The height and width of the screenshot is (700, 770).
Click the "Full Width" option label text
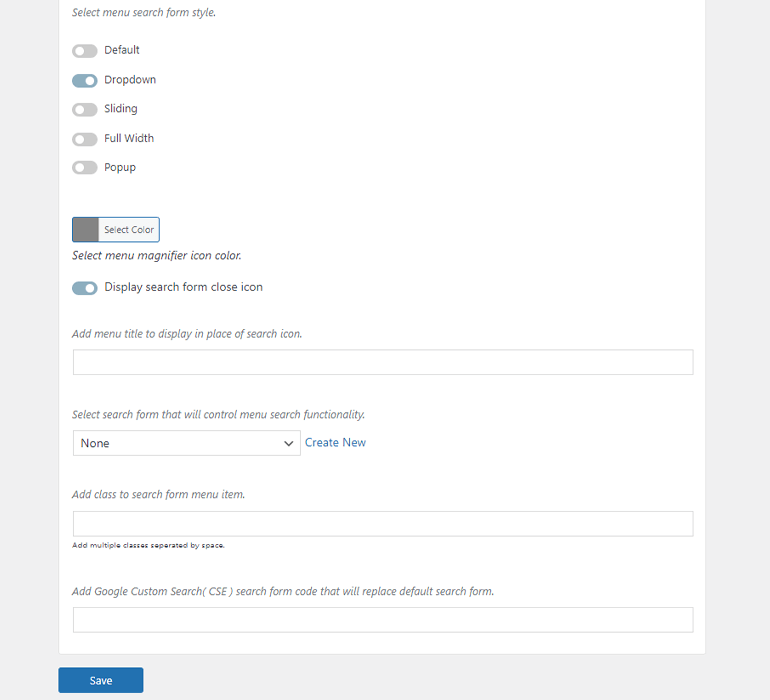(129, 139)
